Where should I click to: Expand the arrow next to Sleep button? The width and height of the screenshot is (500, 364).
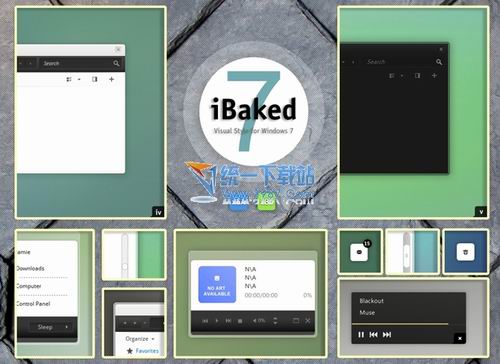coord(66,327)
